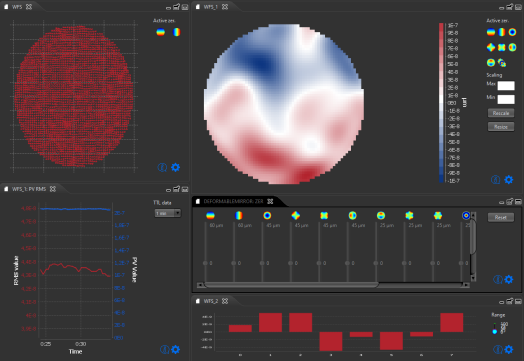The width and height of the screenshot is (524, 361).
Task: Select the defocus Zernike icon in mirror panel
Action: (267, 215)
